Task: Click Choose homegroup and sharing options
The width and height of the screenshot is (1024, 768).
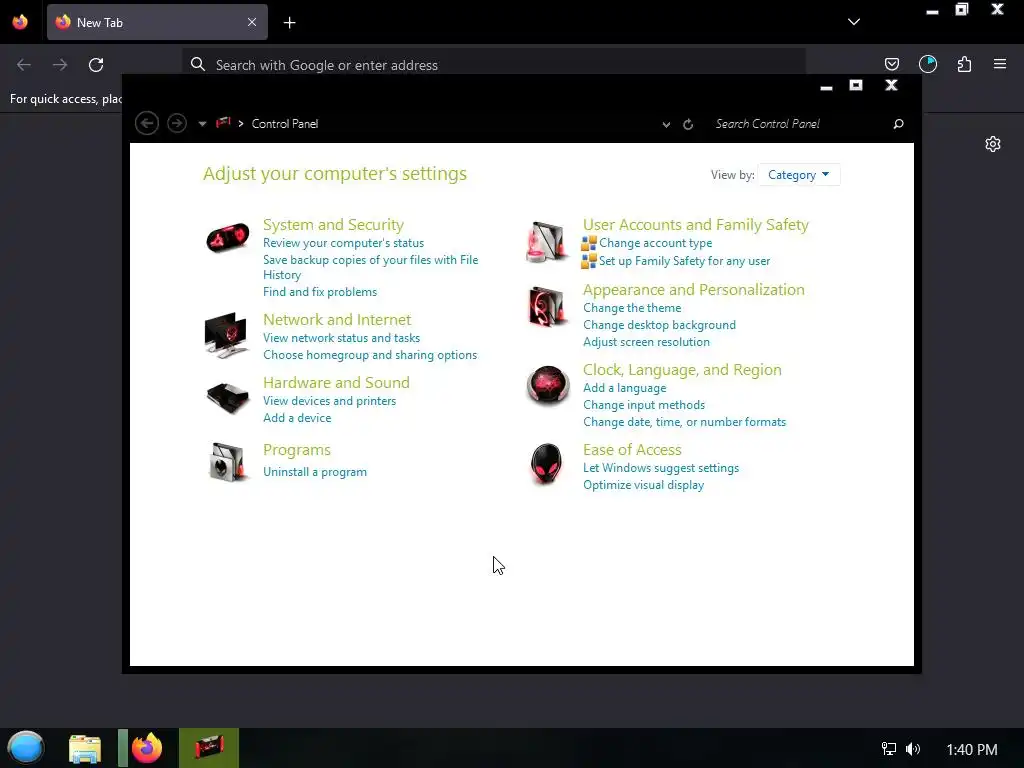Action: [x=370, y=355]
